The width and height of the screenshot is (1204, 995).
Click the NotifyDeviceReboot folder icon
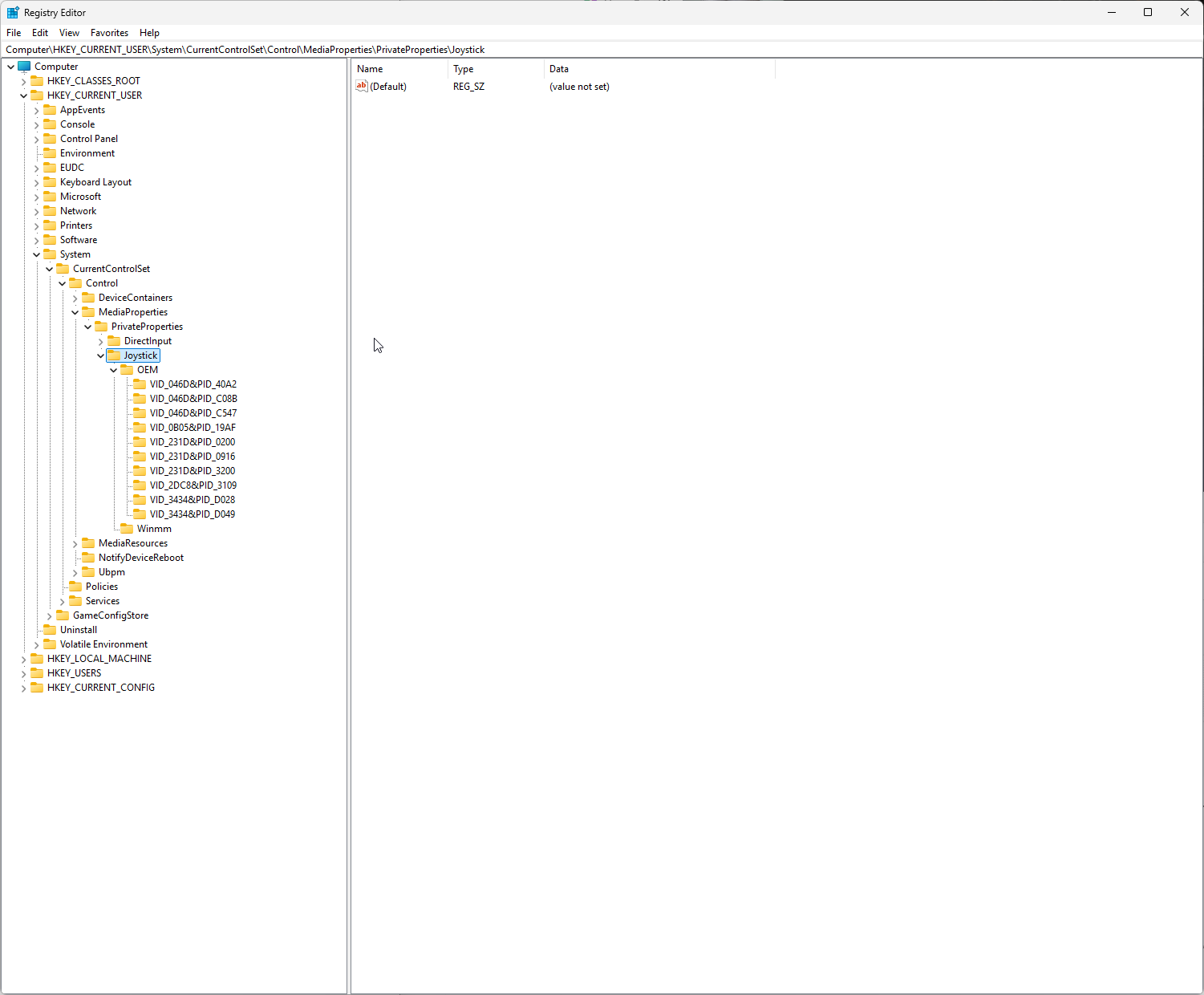click(x=88, y=558)
